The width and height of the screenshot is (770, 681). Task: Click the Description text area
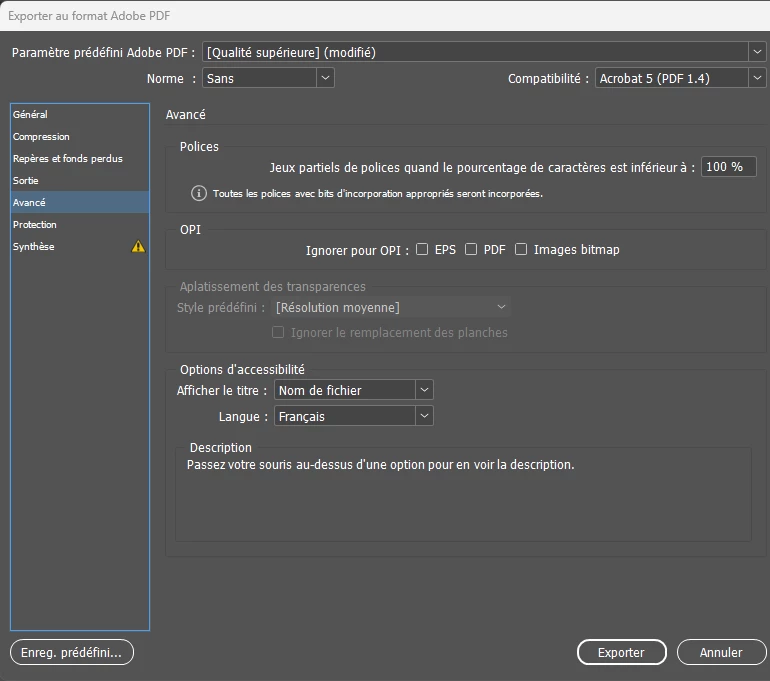pyautogui.click(x=463, y=496)
